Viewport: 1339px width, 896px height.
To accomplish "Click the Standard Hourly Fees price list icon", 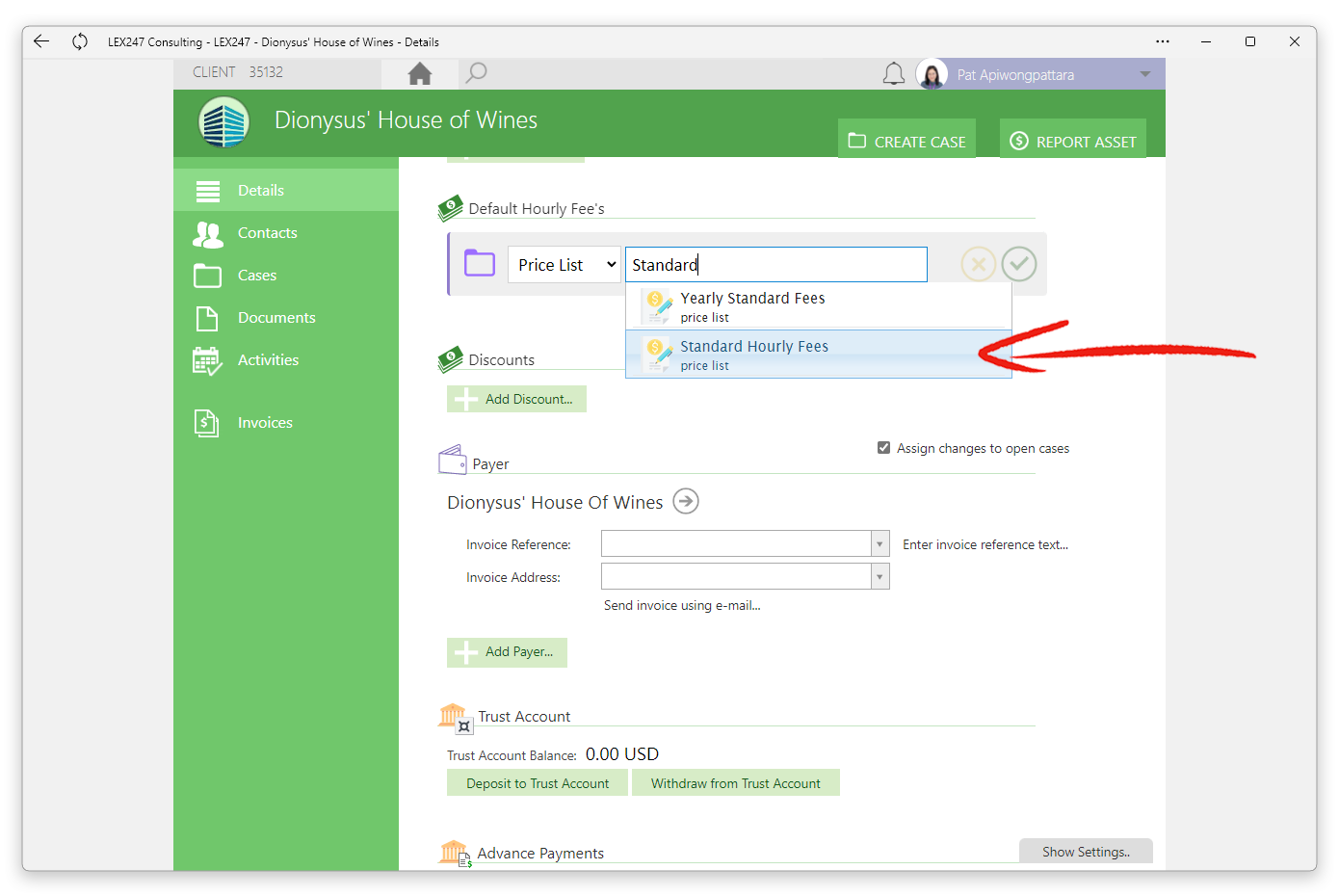I will tap(657, 355).
